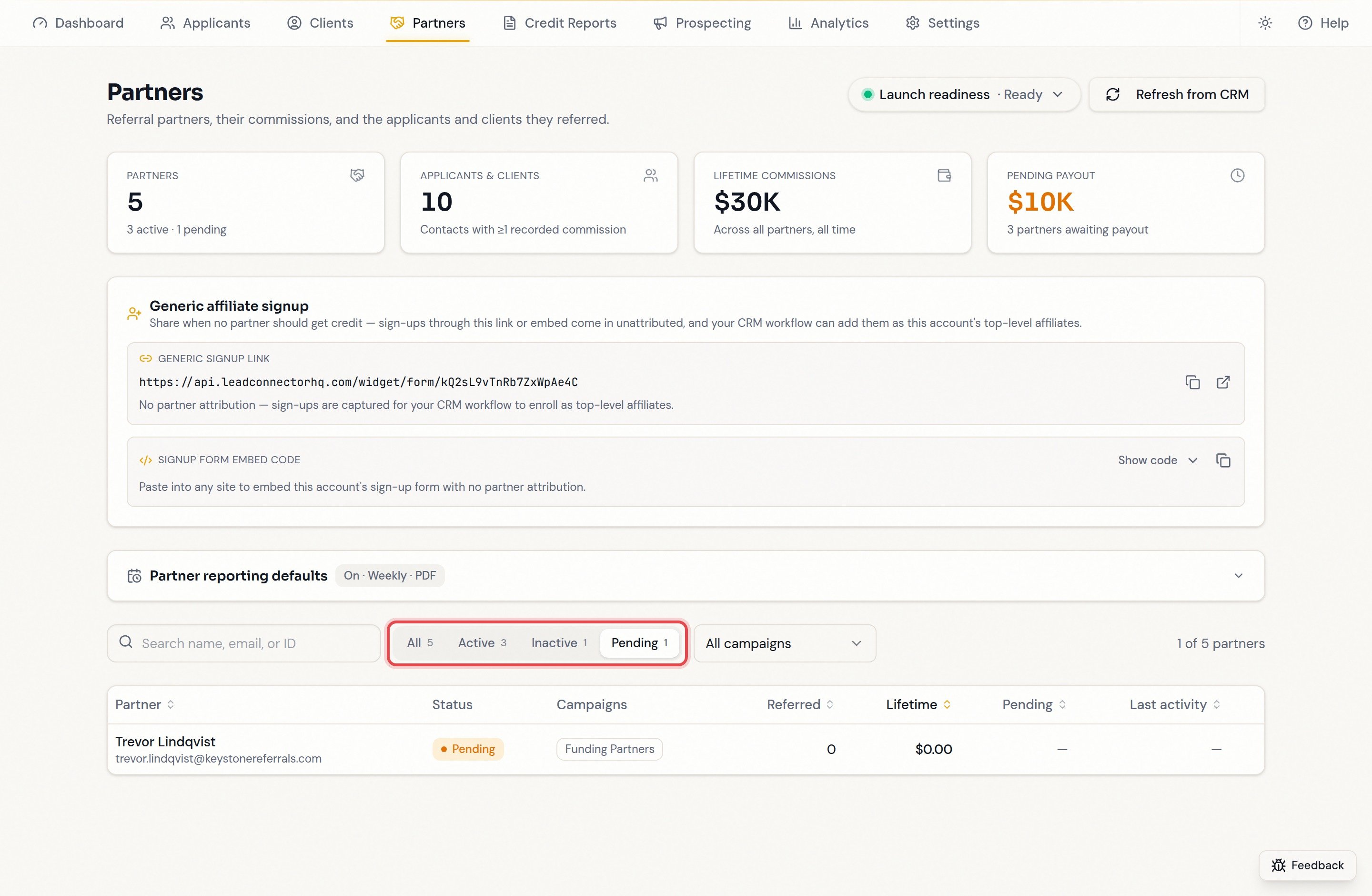Click the link icon beside Generic Signup Link

146,358
